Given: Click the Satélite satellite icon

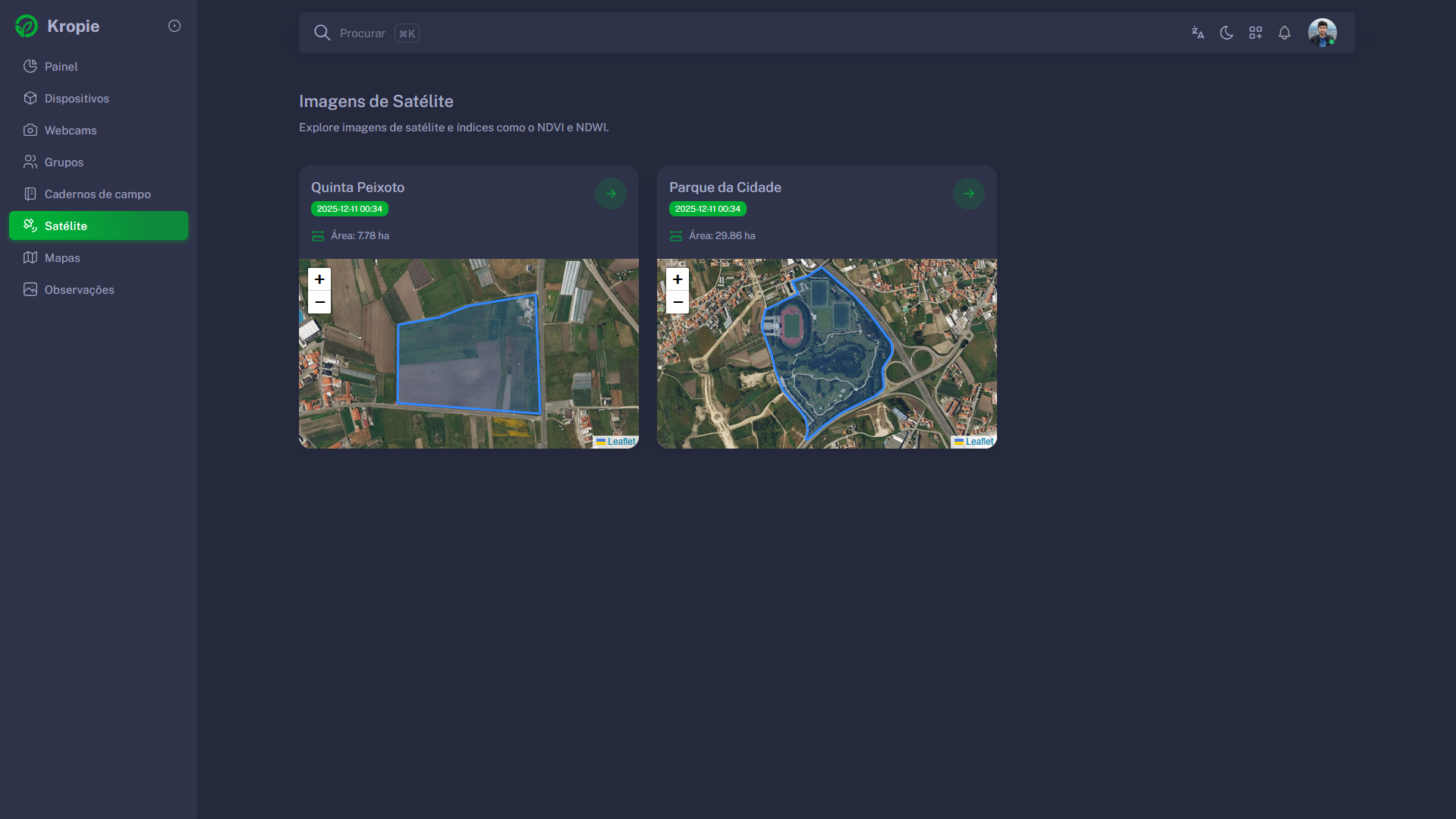Looking at the screenshot, I should 30,225.
